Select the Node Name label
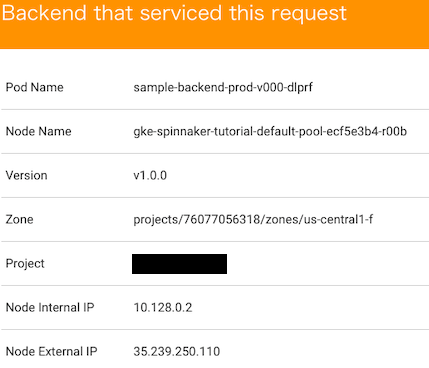The width and height of the screenshot is (429, 368). pos(38,131)
